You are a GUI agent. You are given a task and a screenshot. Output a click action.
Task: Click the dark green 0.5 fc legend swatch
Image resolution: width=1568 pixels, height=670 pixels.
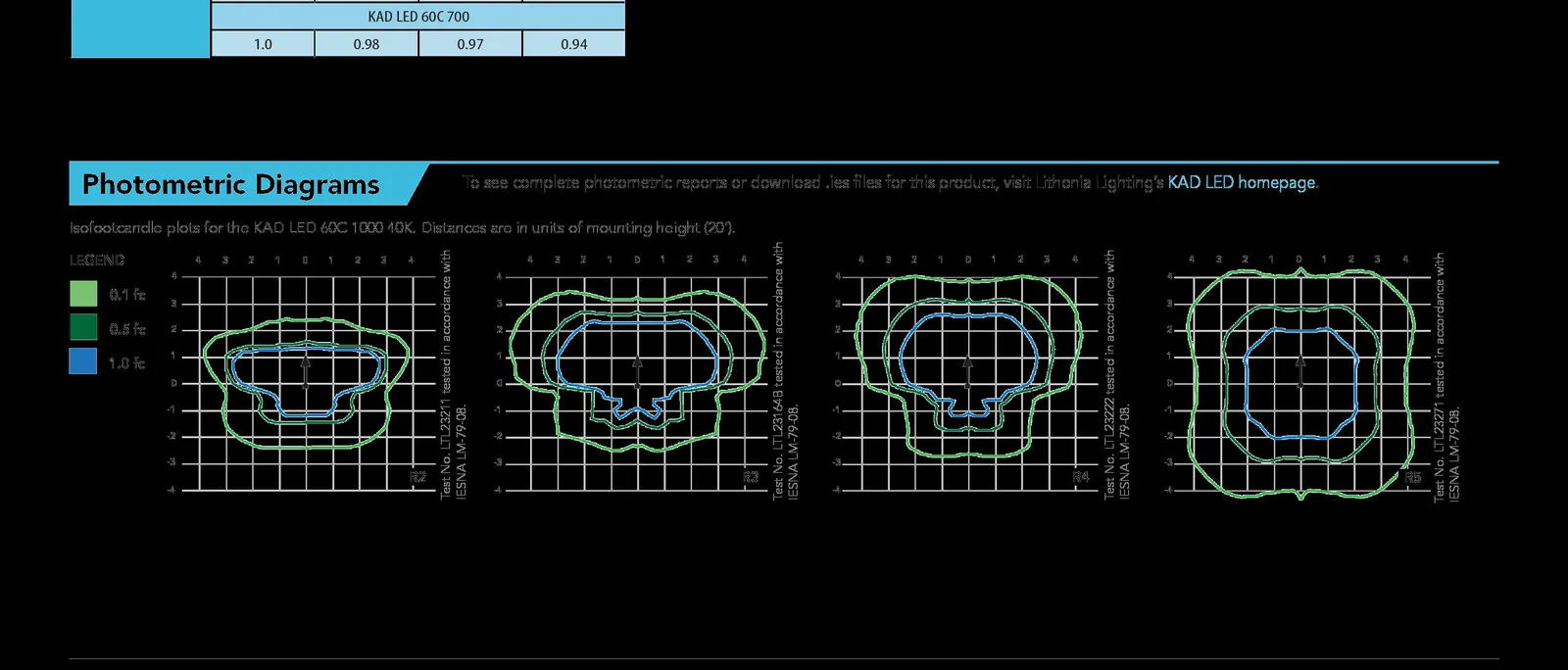tap(83, 327)
